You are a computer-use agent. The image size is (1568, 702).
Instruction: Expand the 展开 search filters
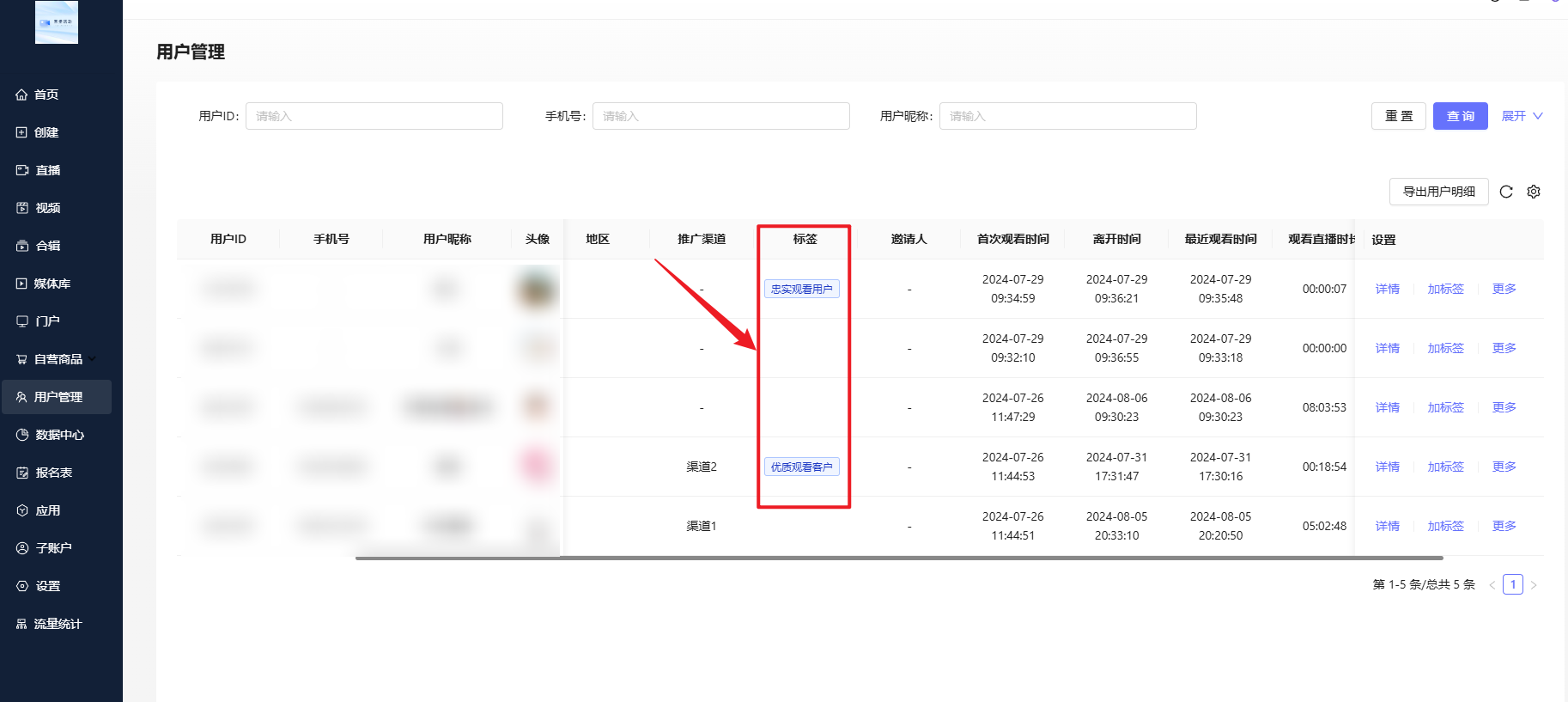coord(1522,116)
